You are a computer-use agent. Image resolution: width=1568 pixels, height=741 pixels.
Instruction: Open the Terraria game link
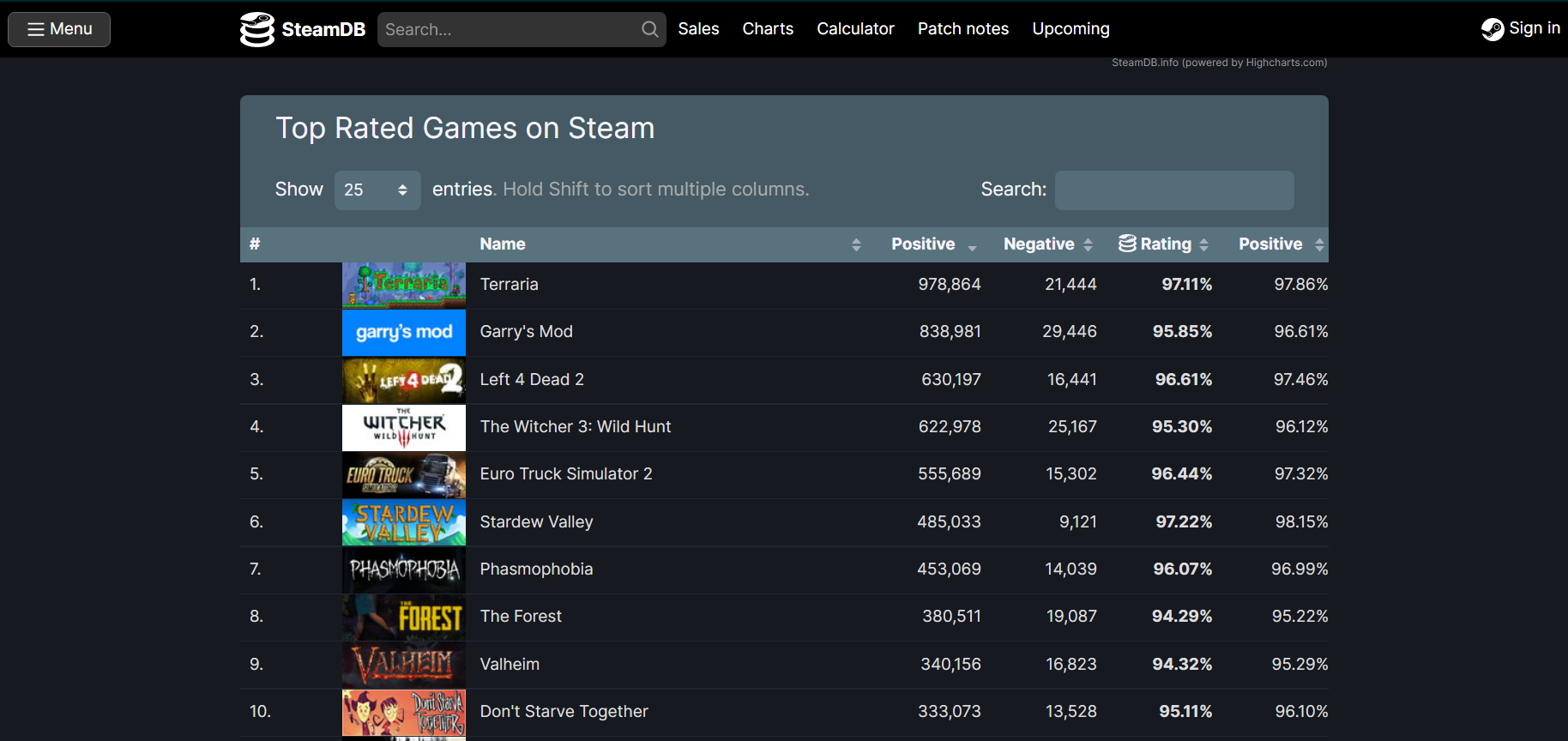[x=510, y=284]
